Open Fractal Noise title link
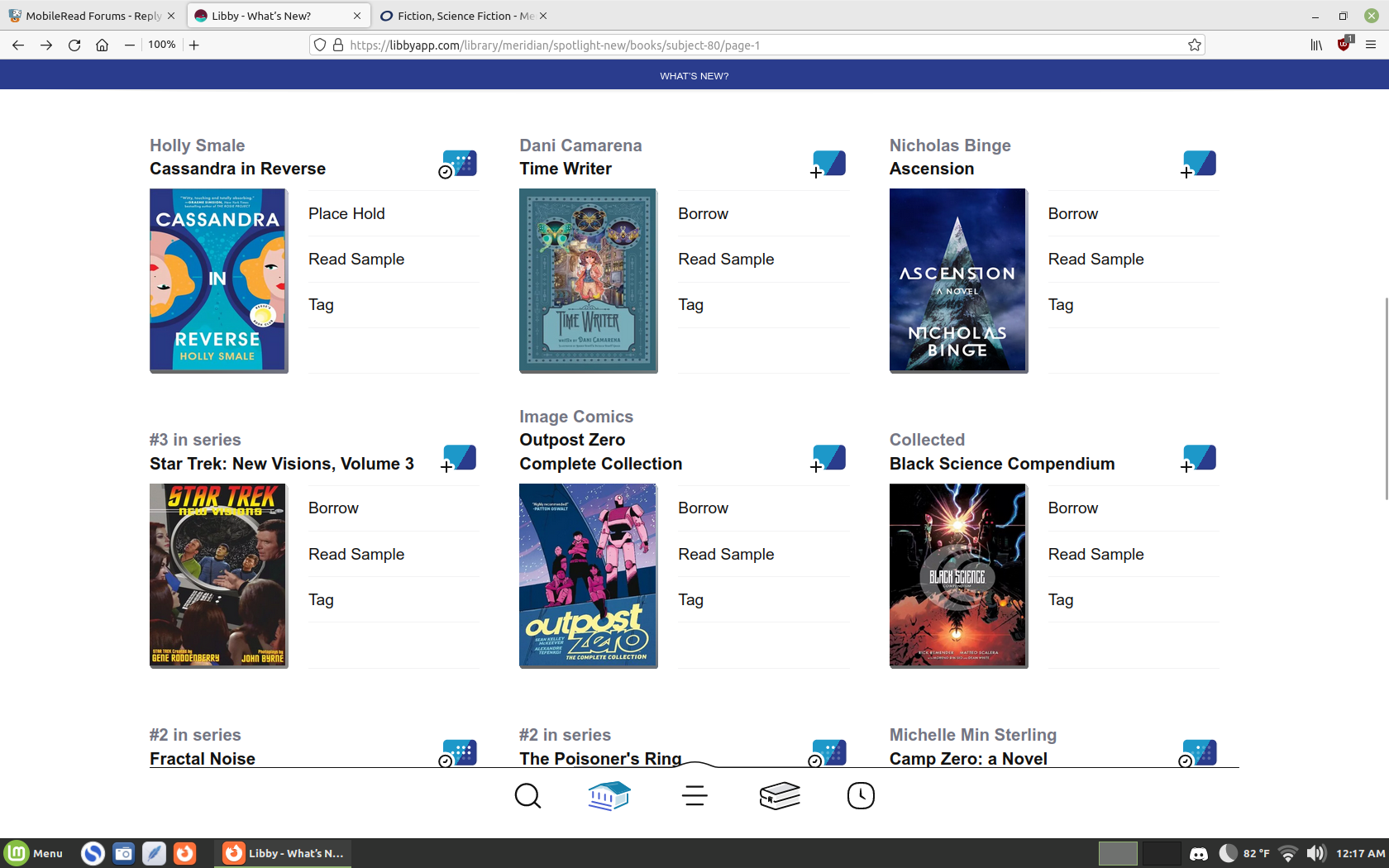Screen dimensions: 1389x868 203,759
